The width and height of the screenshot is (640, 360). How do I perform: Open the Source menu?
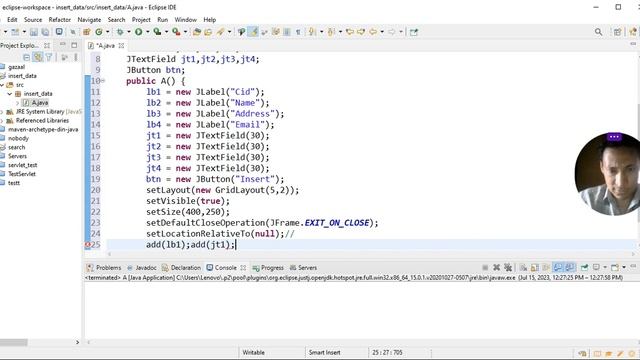coord(33,20)
